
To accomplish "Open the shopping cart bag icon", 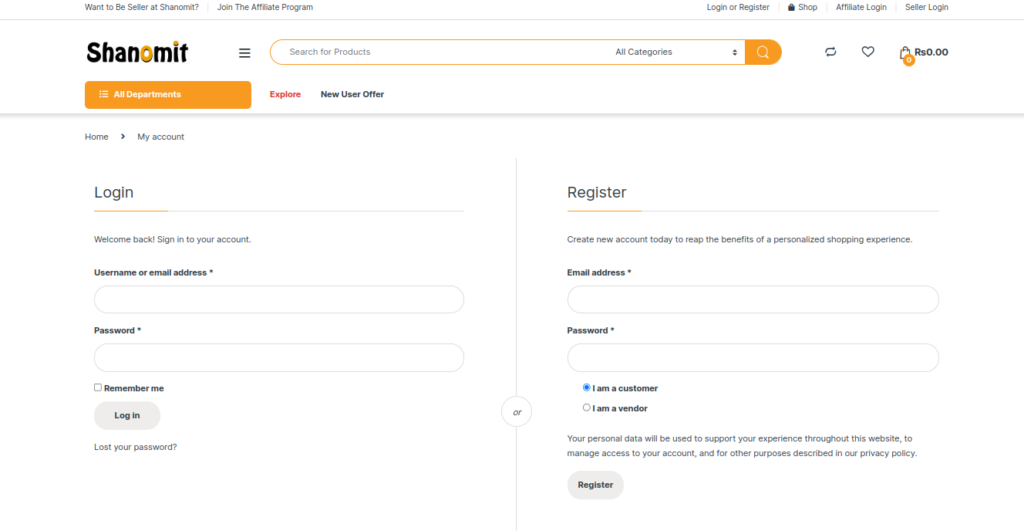I will [905, 54].
